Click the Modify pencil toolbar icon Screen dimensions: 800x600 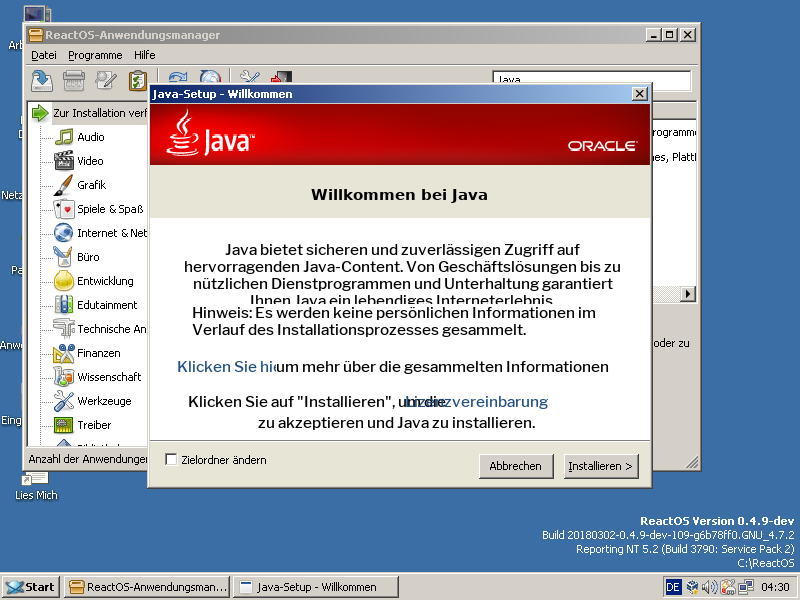click(106, 80)
